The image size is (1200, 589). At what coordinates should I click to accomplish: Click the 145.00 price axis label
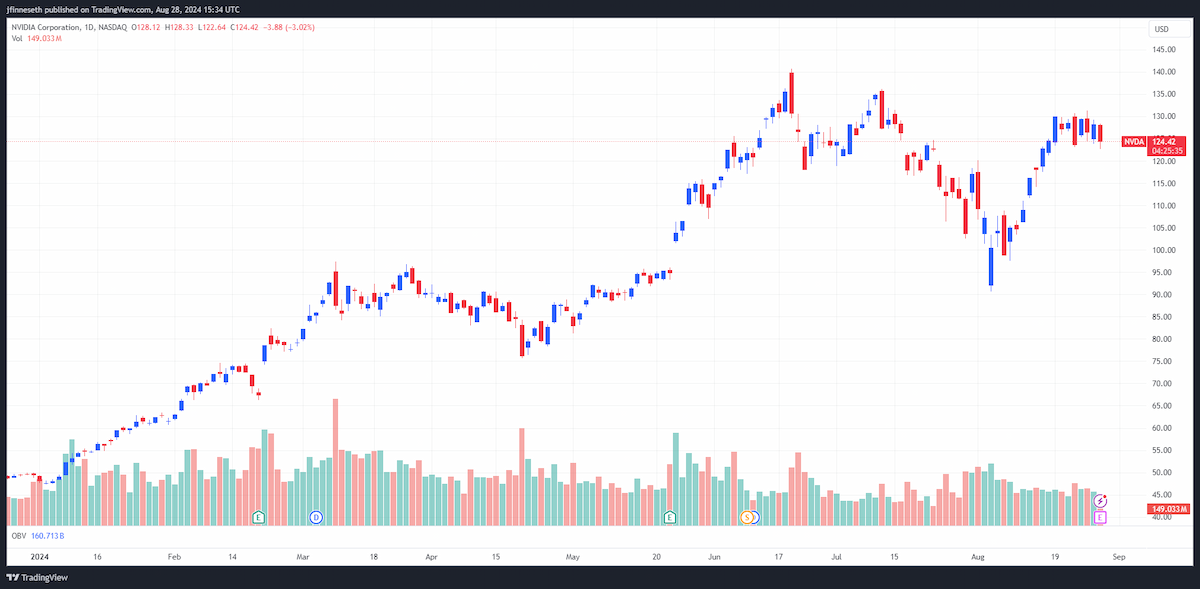(x=1164, y=50)
